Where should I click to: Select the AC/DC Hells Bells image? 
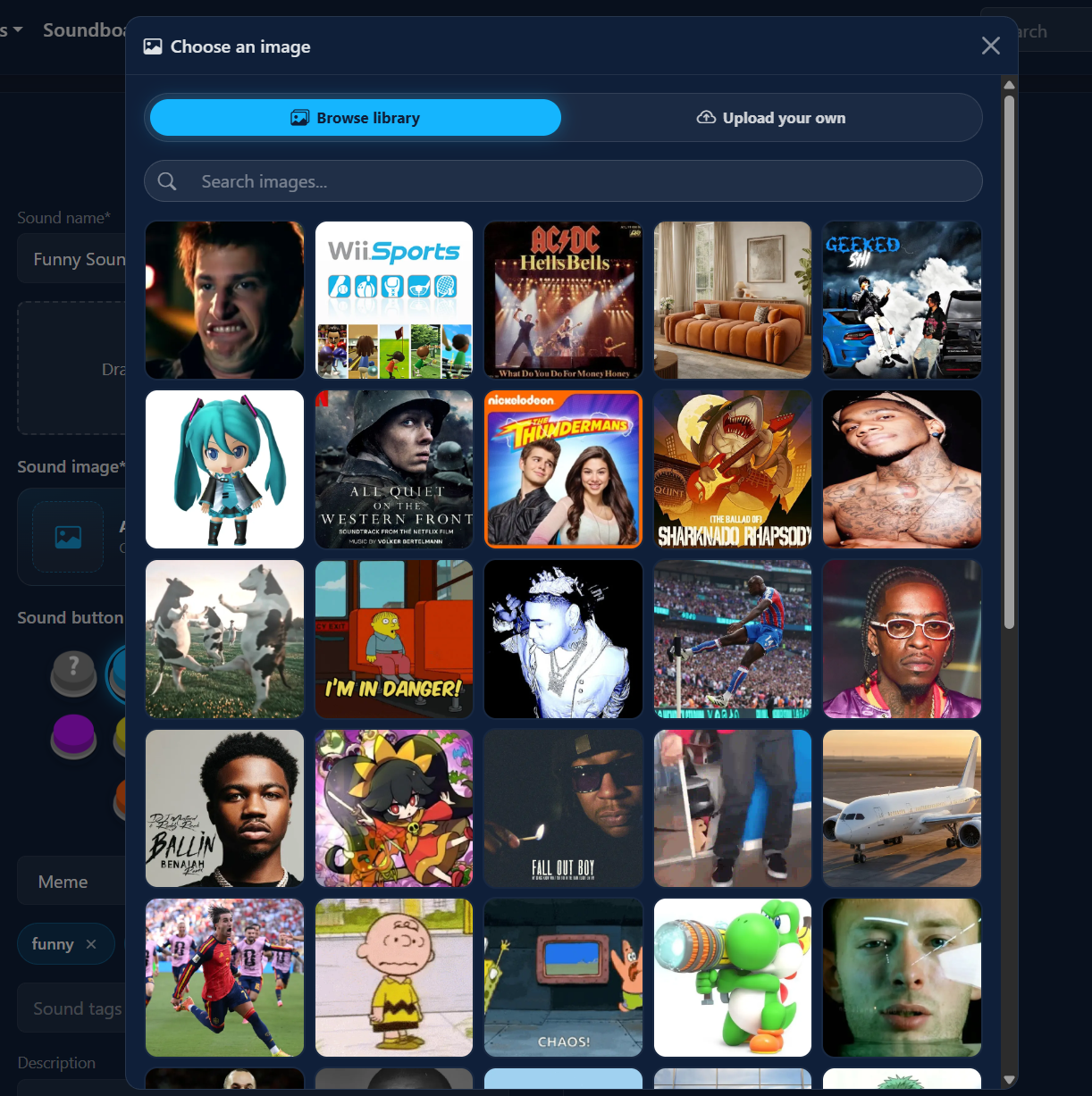(x=563, y=300)
